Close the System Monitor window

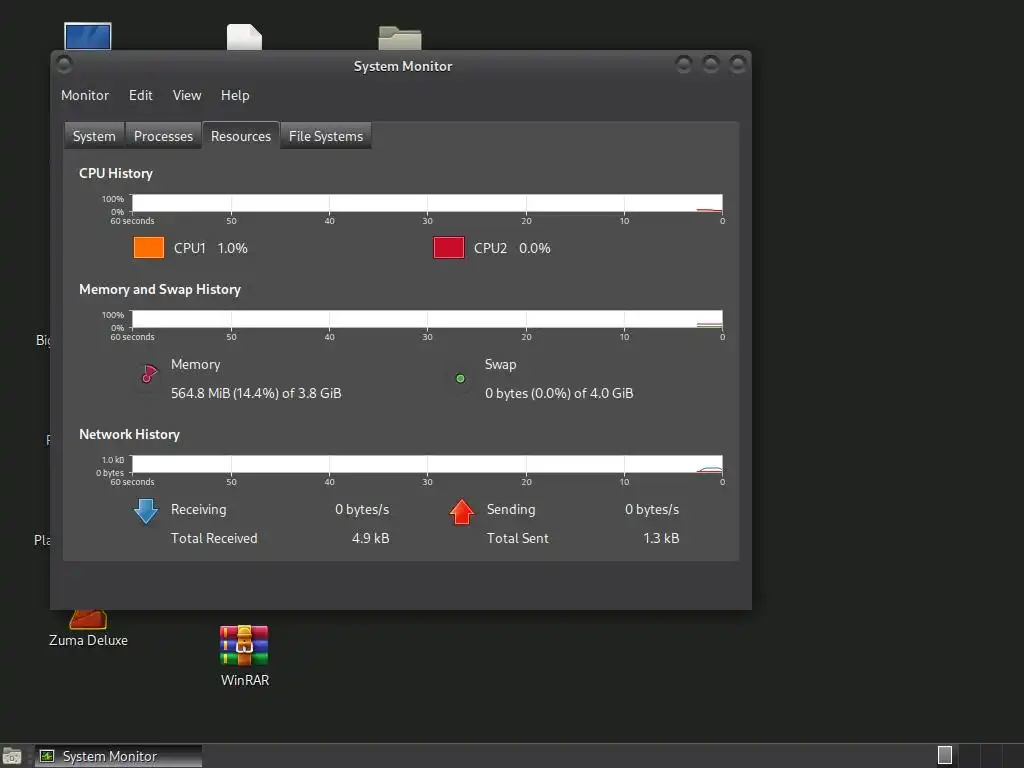[x=737, y=64]
